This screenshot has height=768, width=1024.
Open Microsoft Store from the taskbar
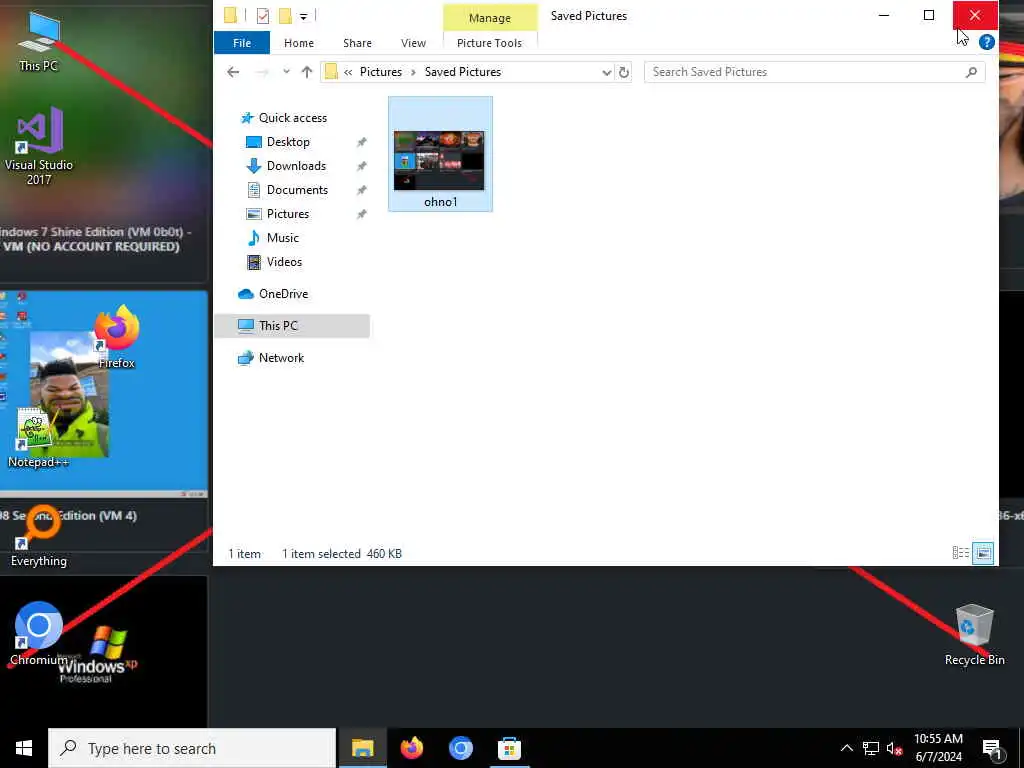509,748
